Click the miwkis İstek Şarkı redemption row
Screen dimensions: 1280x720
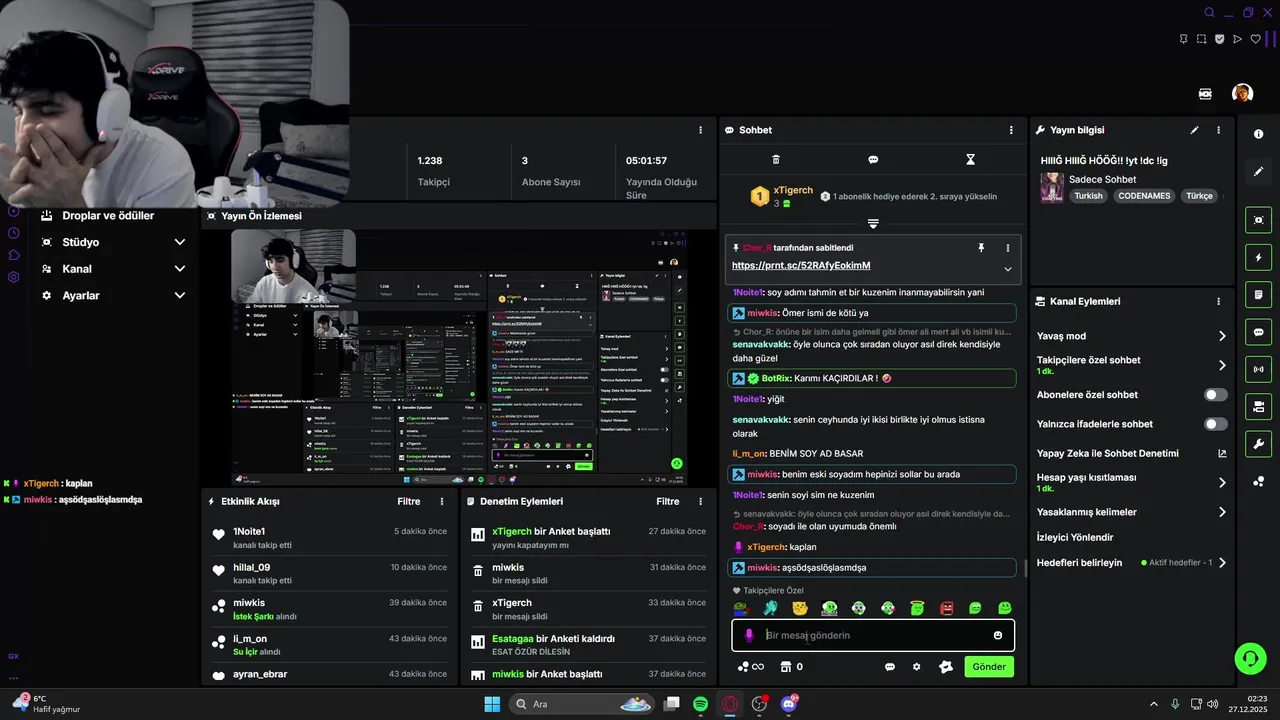pos(329,610)
